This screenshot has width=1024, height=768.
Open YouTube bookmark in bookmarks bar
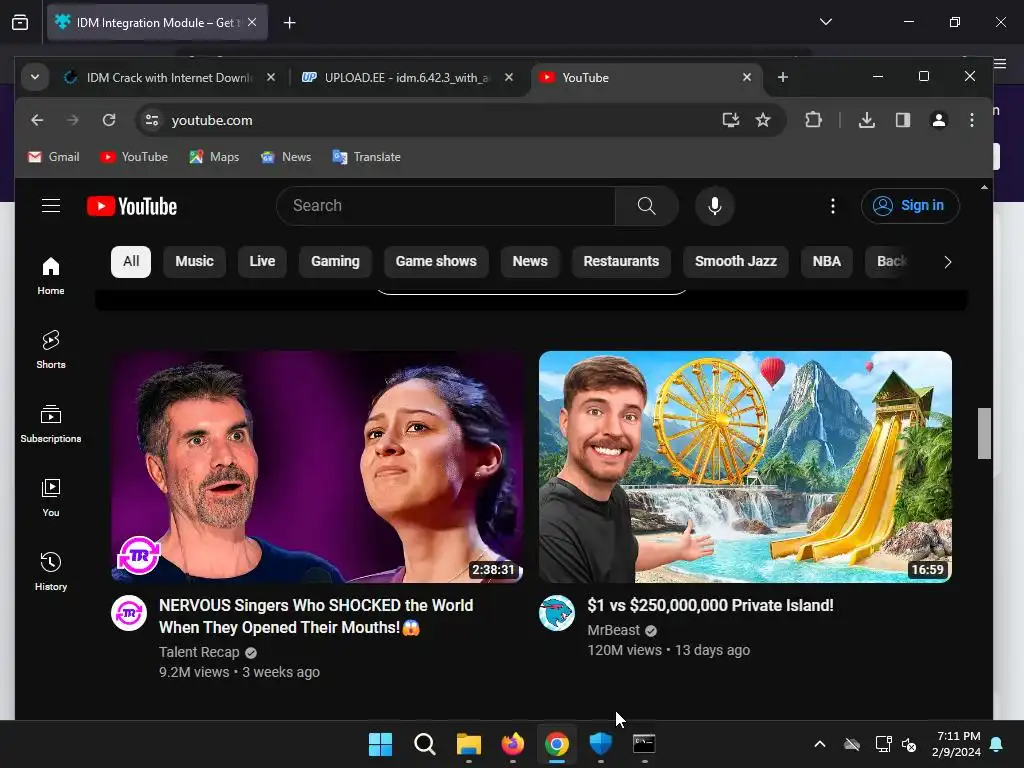click(x=135, y=157)
